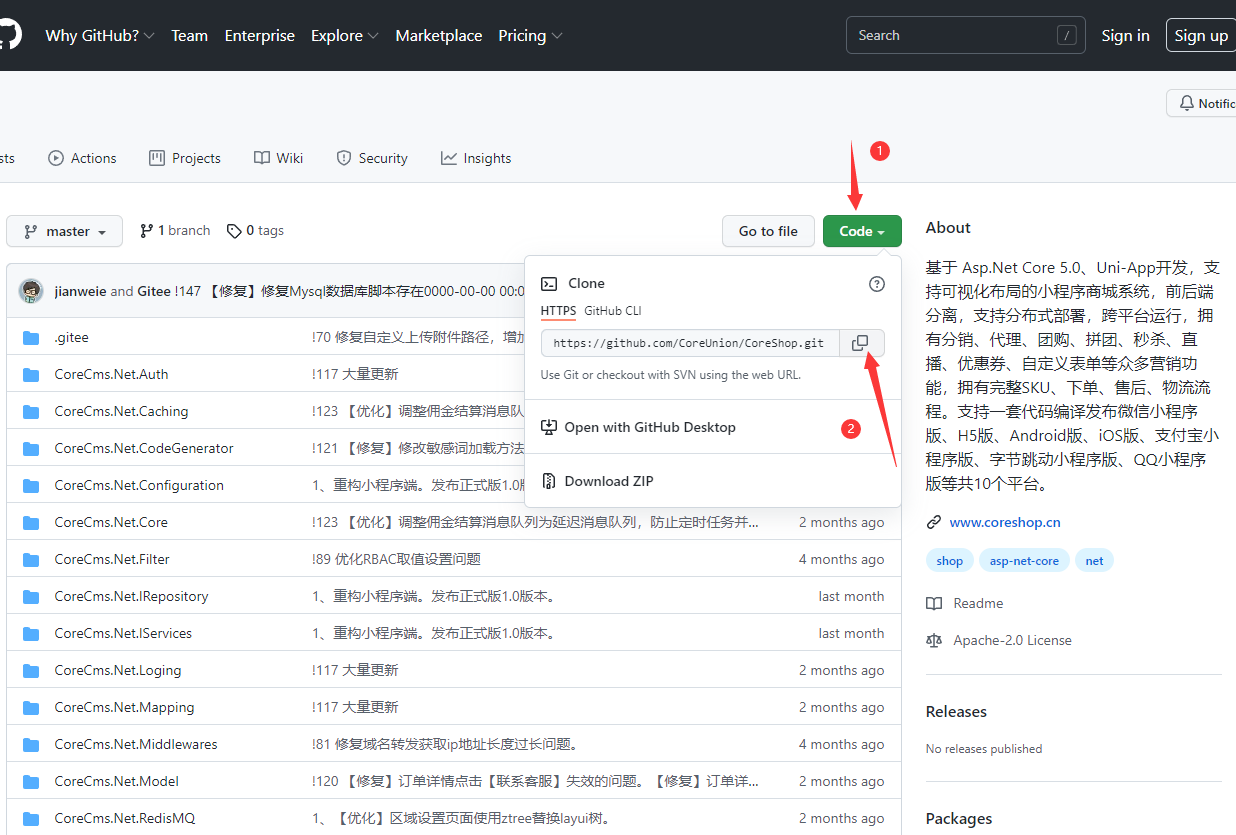Open the Download ZIP option
1236x835 pixels.
[x=608, y=481]
